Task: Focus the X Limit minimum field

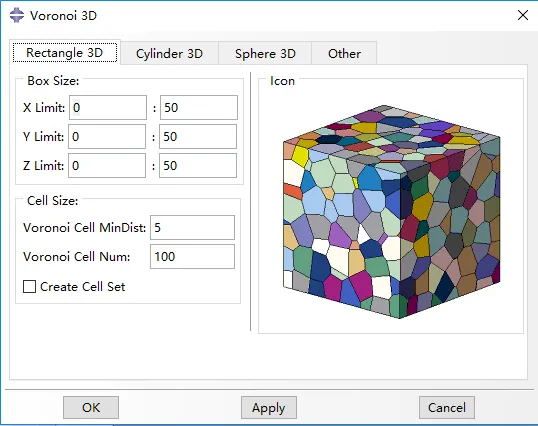Action: pos(108,108)
